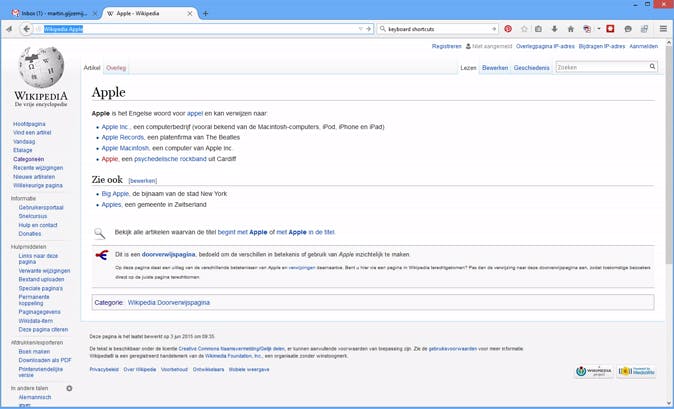
Task: Click the Pinterest toolbar icon
Action: pyautogui.click(x=508, y=29)
